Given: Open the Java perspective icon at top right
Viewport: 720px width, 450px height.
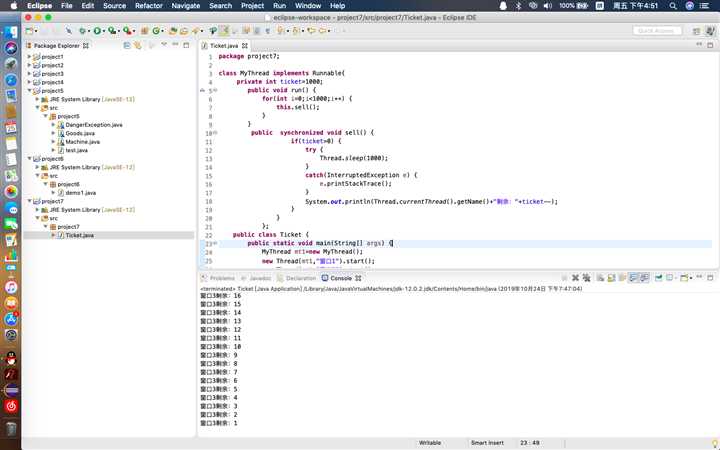Looking at the screenshot, I should tap(708, 31).
